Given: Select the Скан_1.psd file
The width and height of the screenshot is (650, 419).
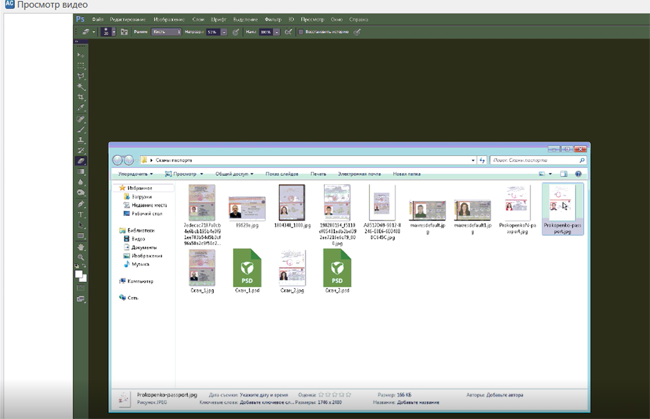Looking at the screenshot, I should 247,271.
